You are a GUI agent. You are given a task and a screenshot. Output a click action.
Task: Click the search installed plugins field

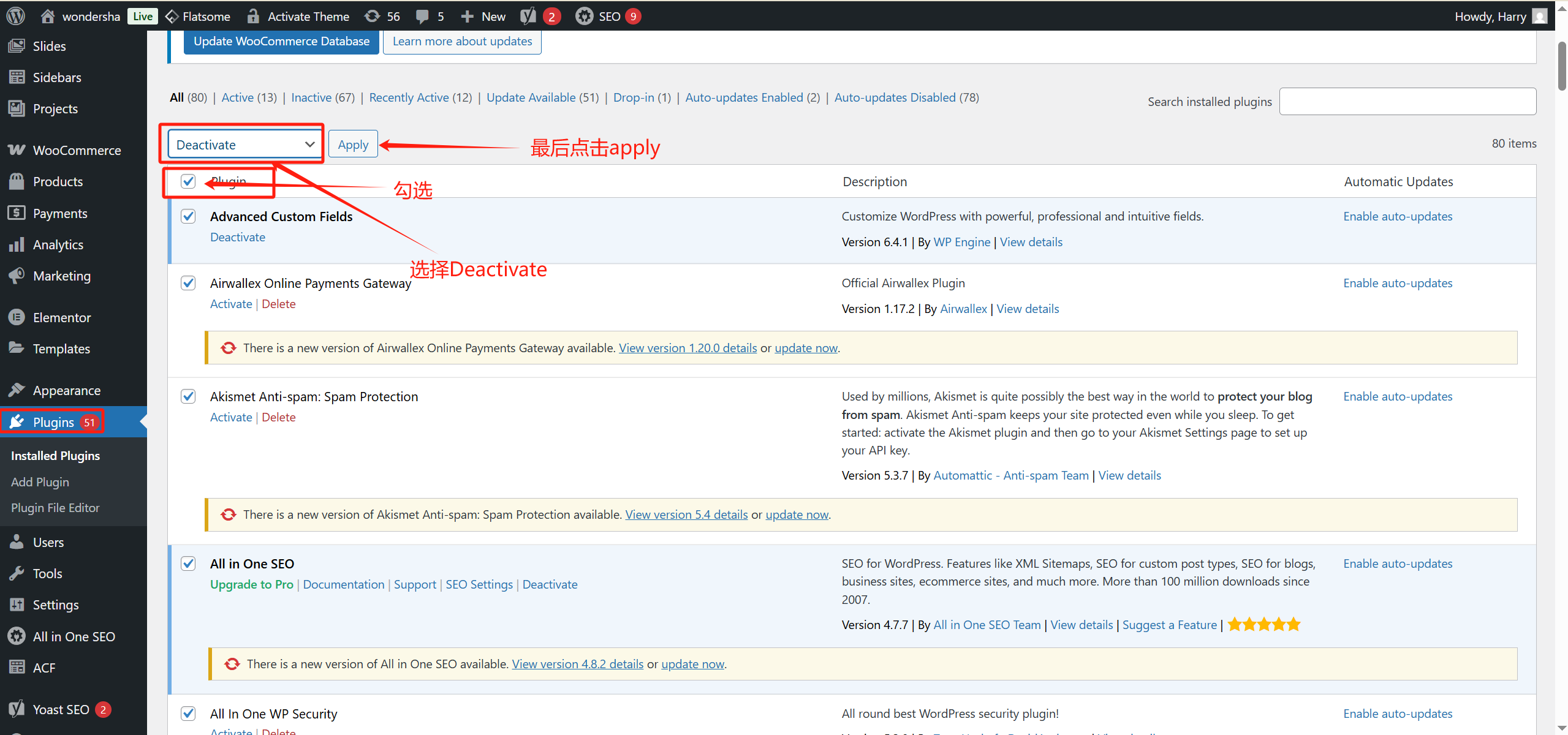coord(1407,101)
